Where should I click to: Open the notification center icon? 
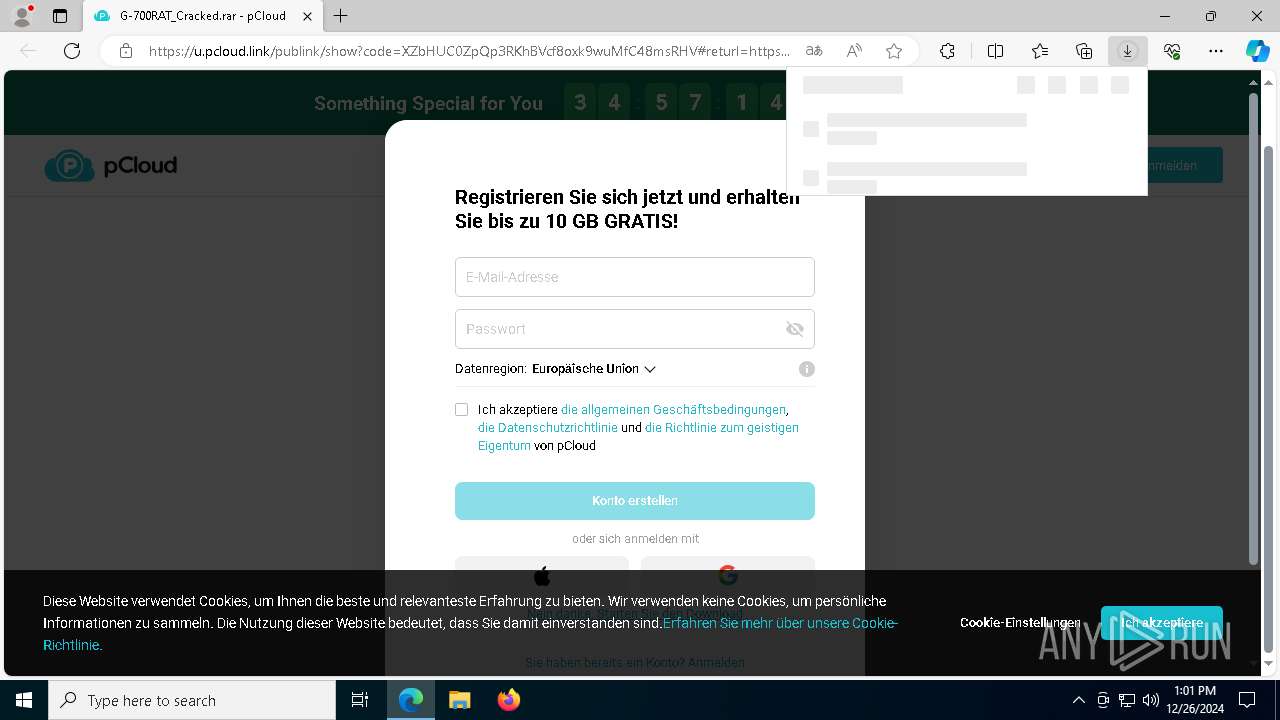(x=1247, y=700)
